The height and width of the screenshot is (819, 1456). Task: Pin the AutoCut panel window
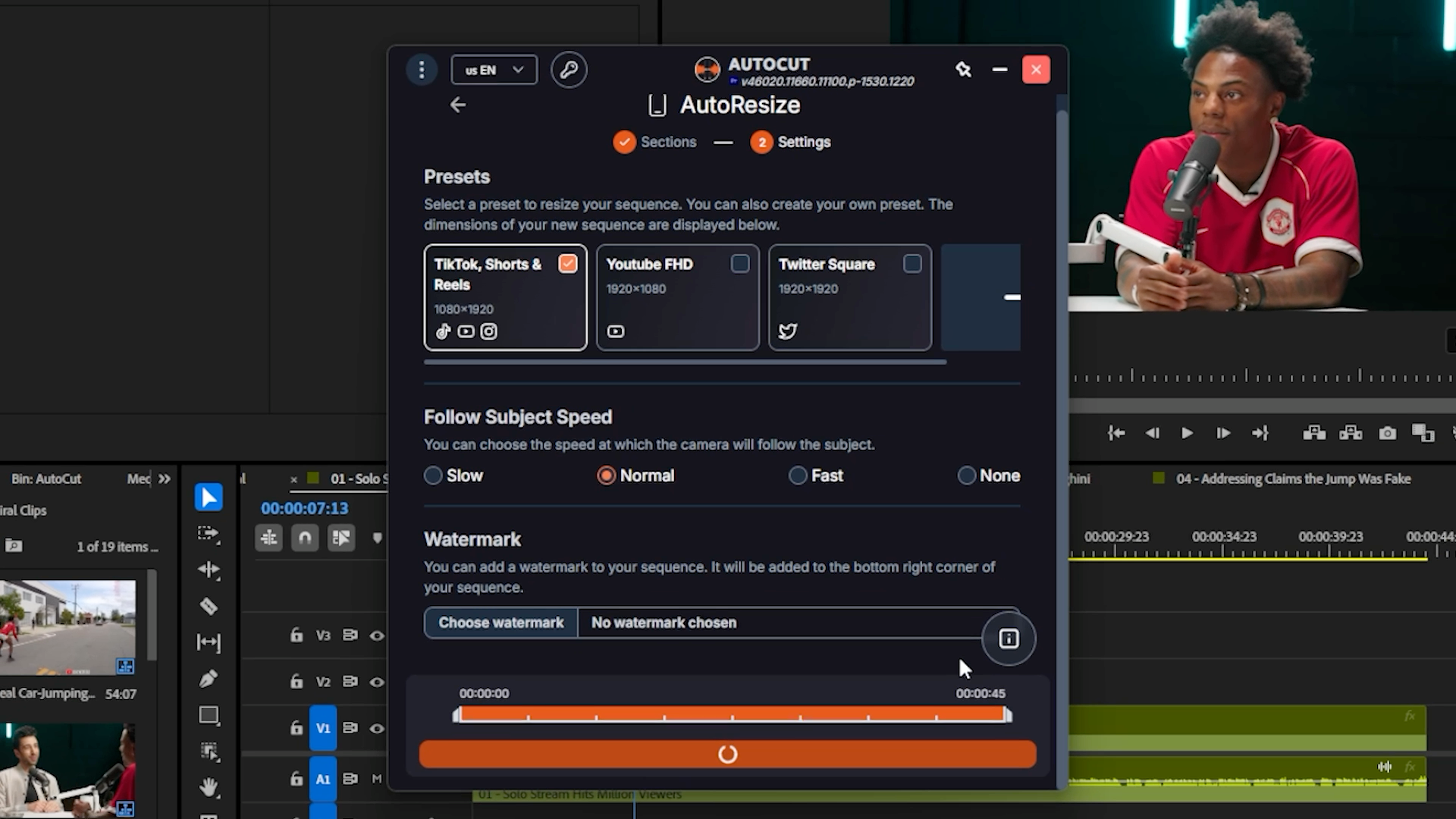pyautogui.click(x=963, y=70)
